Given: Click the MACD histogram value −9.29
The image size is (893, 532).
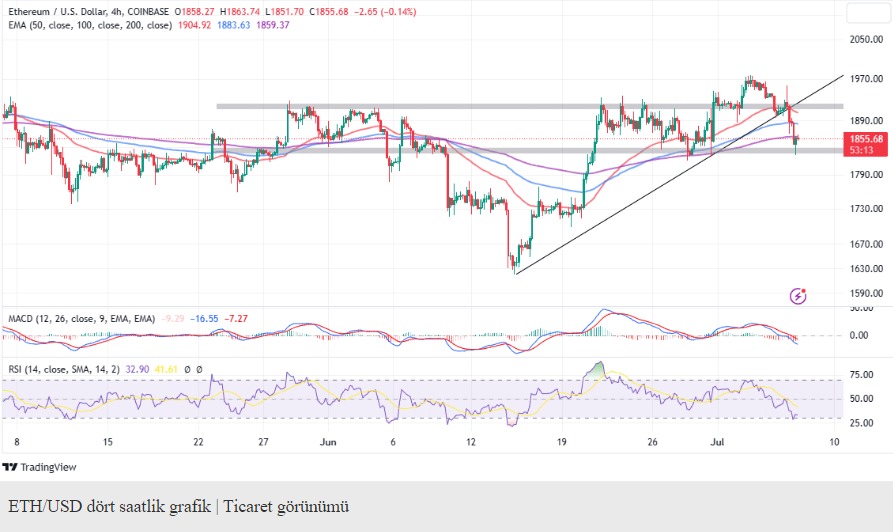Looking at the screenshot, I should click(173, 318).
